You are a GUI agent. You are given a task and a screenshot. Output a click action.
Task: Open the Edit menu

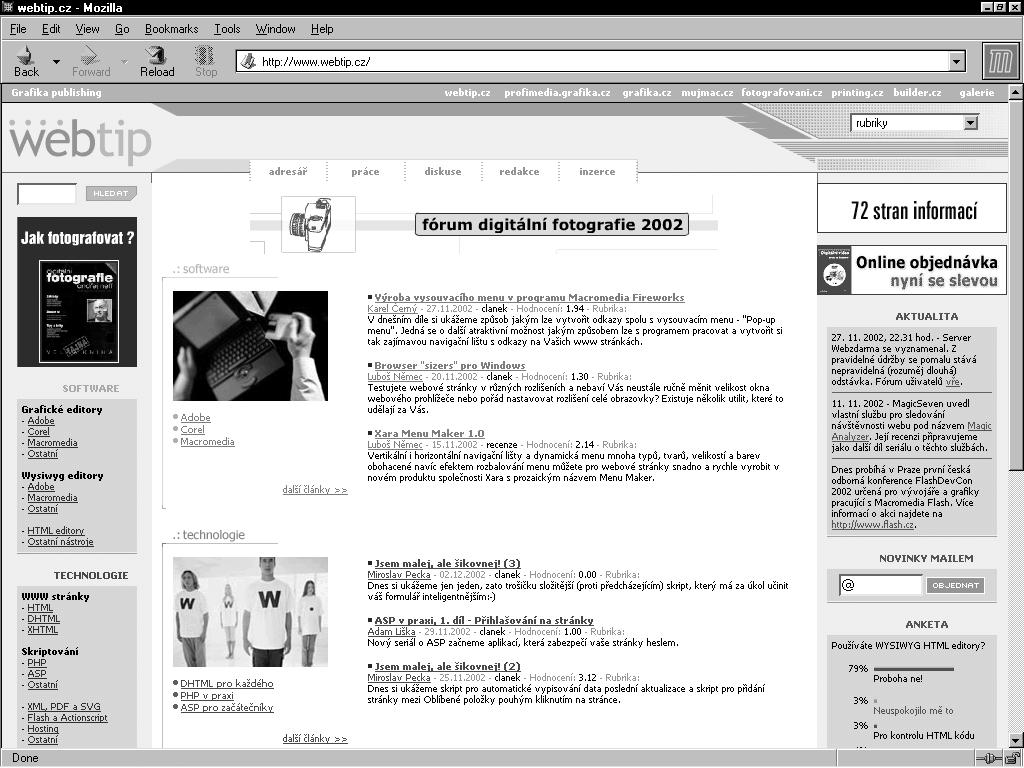tap(51, 29)
